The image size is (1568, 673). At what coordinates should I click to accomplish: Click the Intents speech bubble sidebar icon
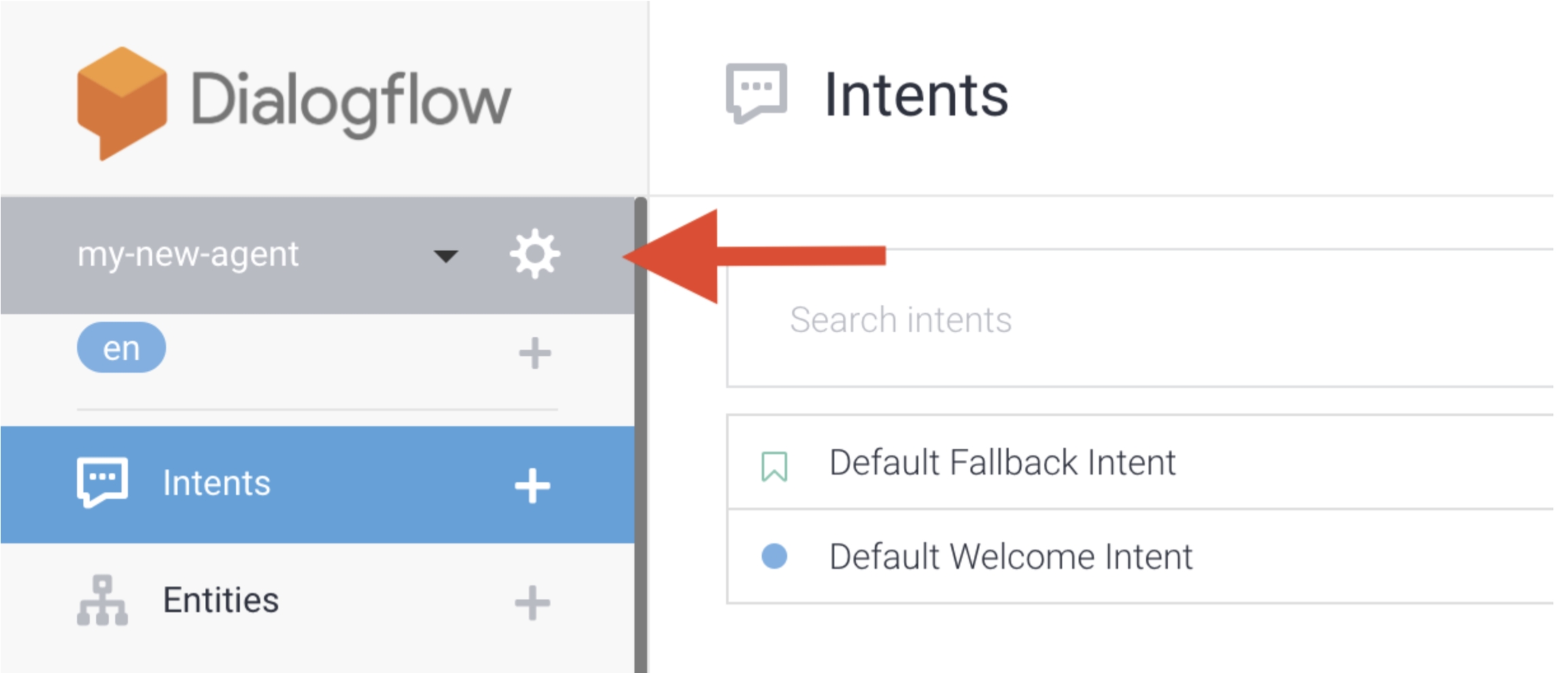[x=102, y=482]
